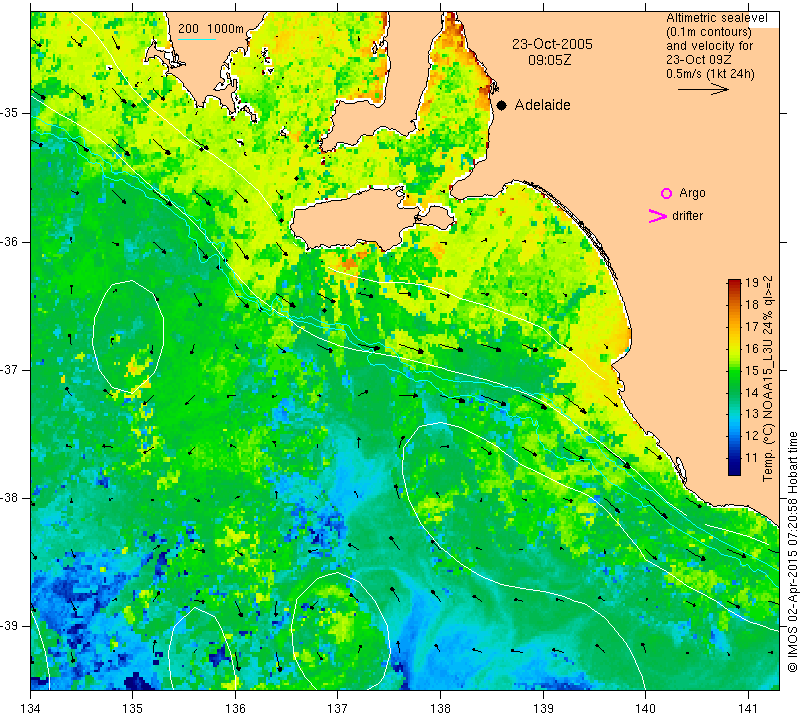Click the 'Altimetric sealevel' heading text

pyautogui.click(x=716, y=18)
